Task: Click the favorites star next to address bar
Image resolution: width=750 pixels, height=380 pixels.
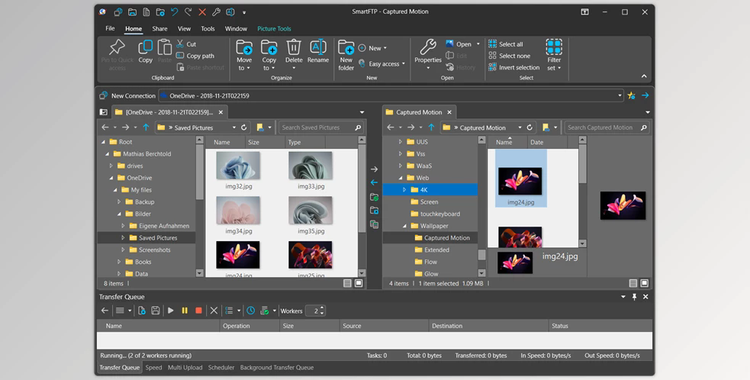Action: tap(631, 96)
